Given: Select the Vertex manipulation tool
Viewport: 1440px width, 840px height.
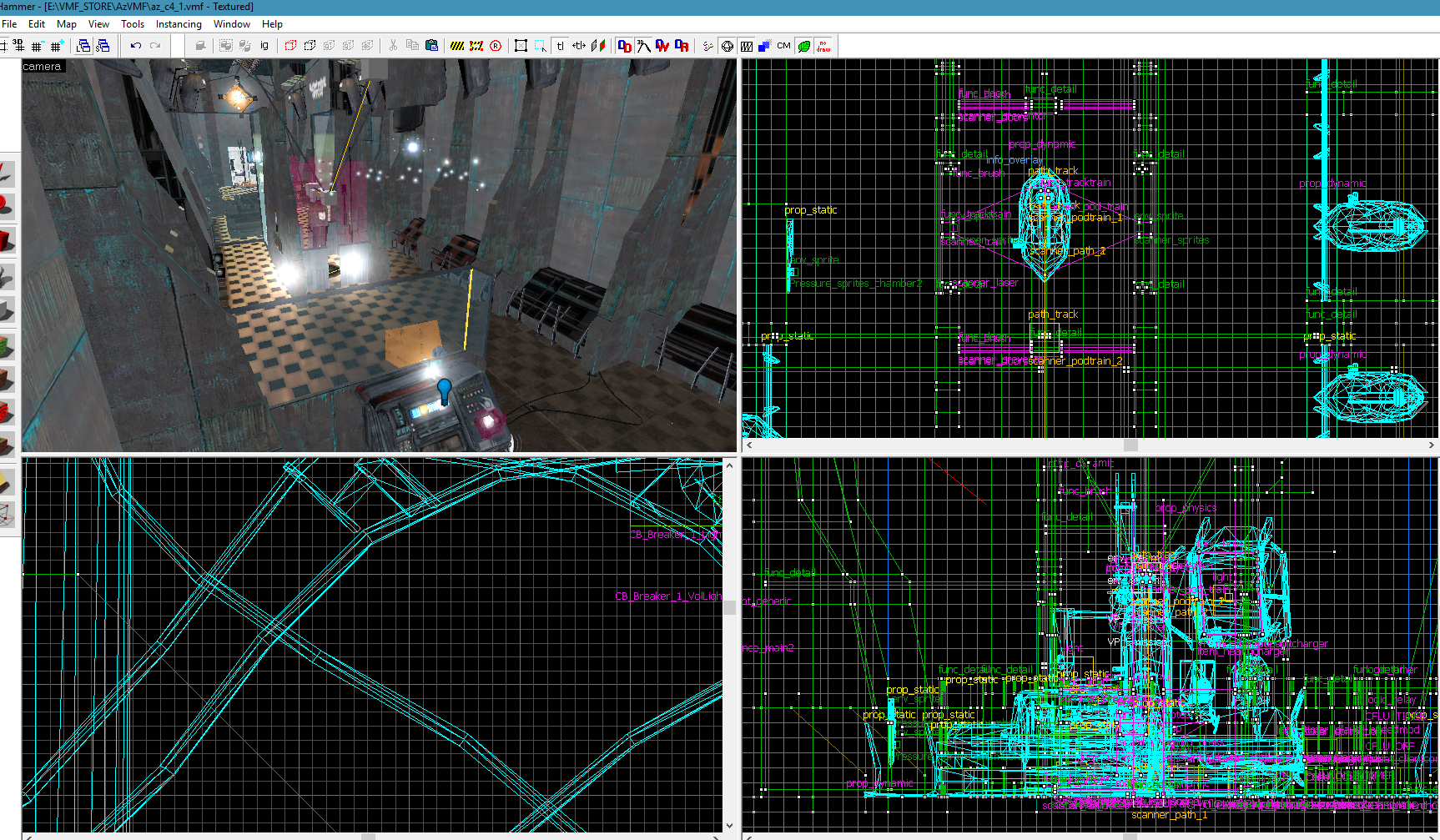Looking at the screenshot, I should pos(6,515).
